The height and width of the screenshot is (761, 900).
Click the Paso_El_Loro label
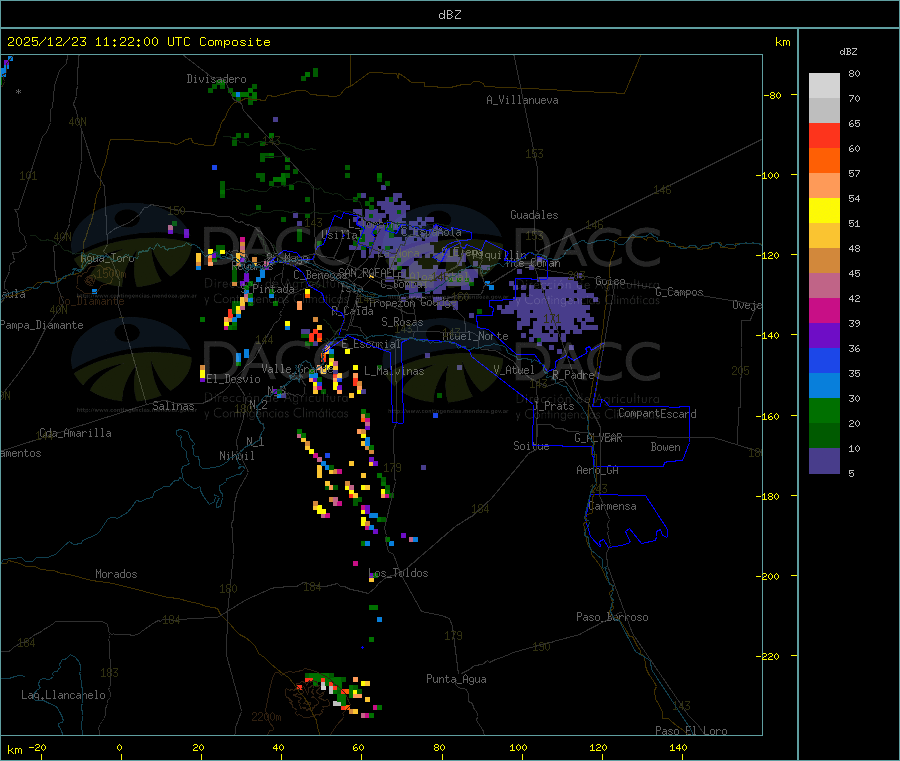(x=692, y=731)
